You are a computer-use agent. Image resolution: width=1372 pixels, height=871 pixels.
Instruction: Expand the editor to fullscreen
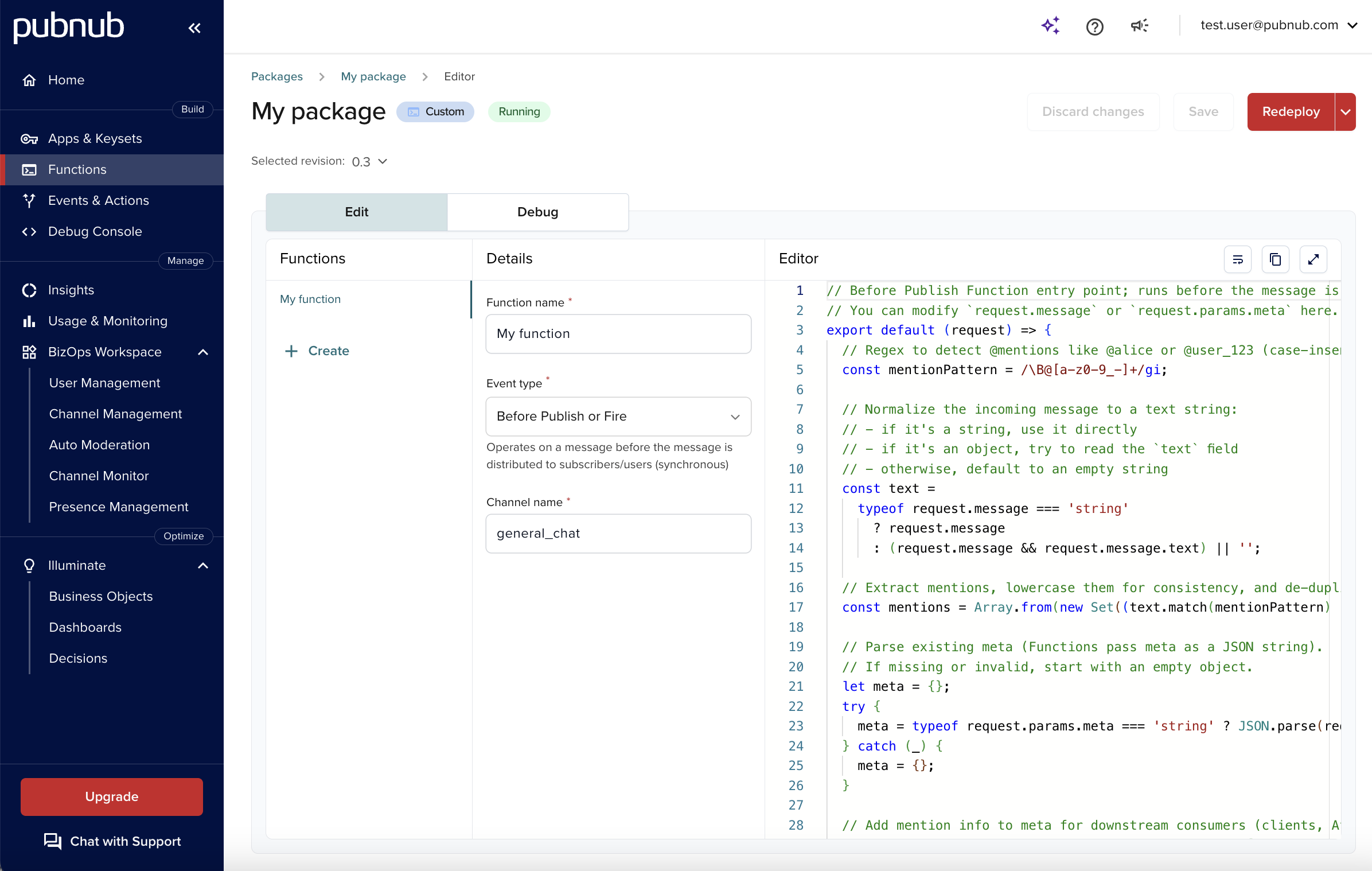click(x=1313, y=259)
